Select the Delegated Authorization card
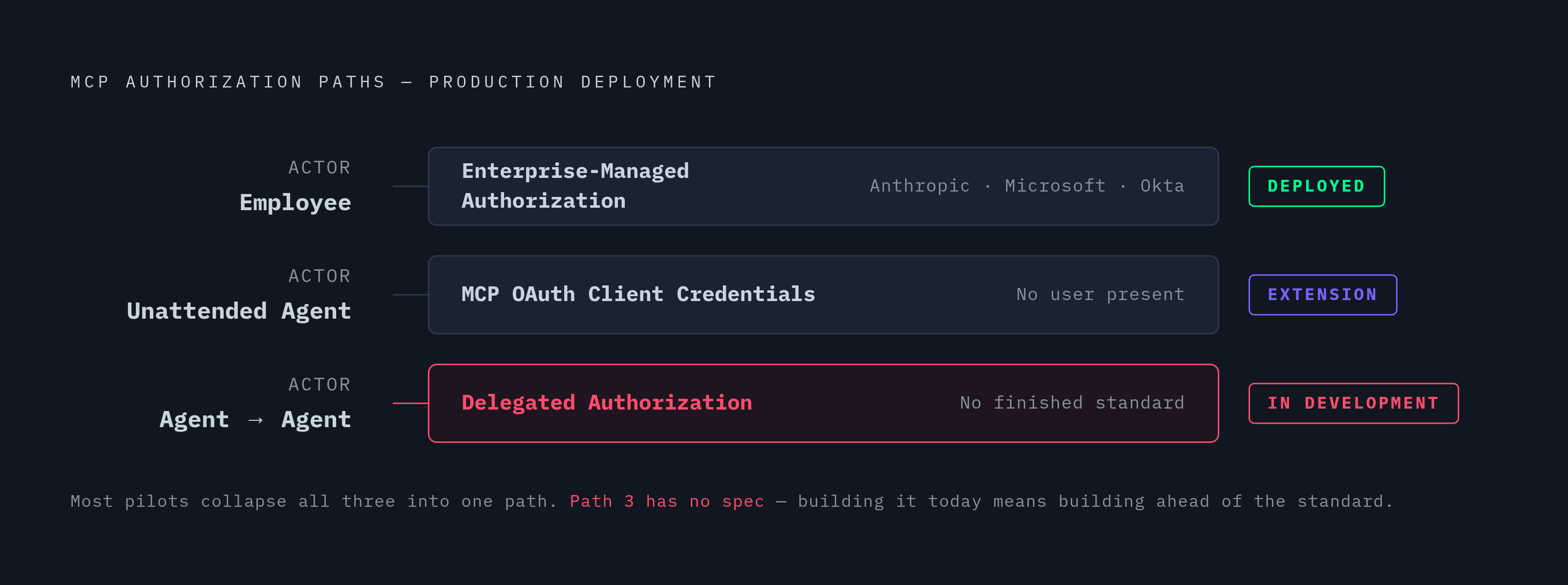 (x=823, y=403)
